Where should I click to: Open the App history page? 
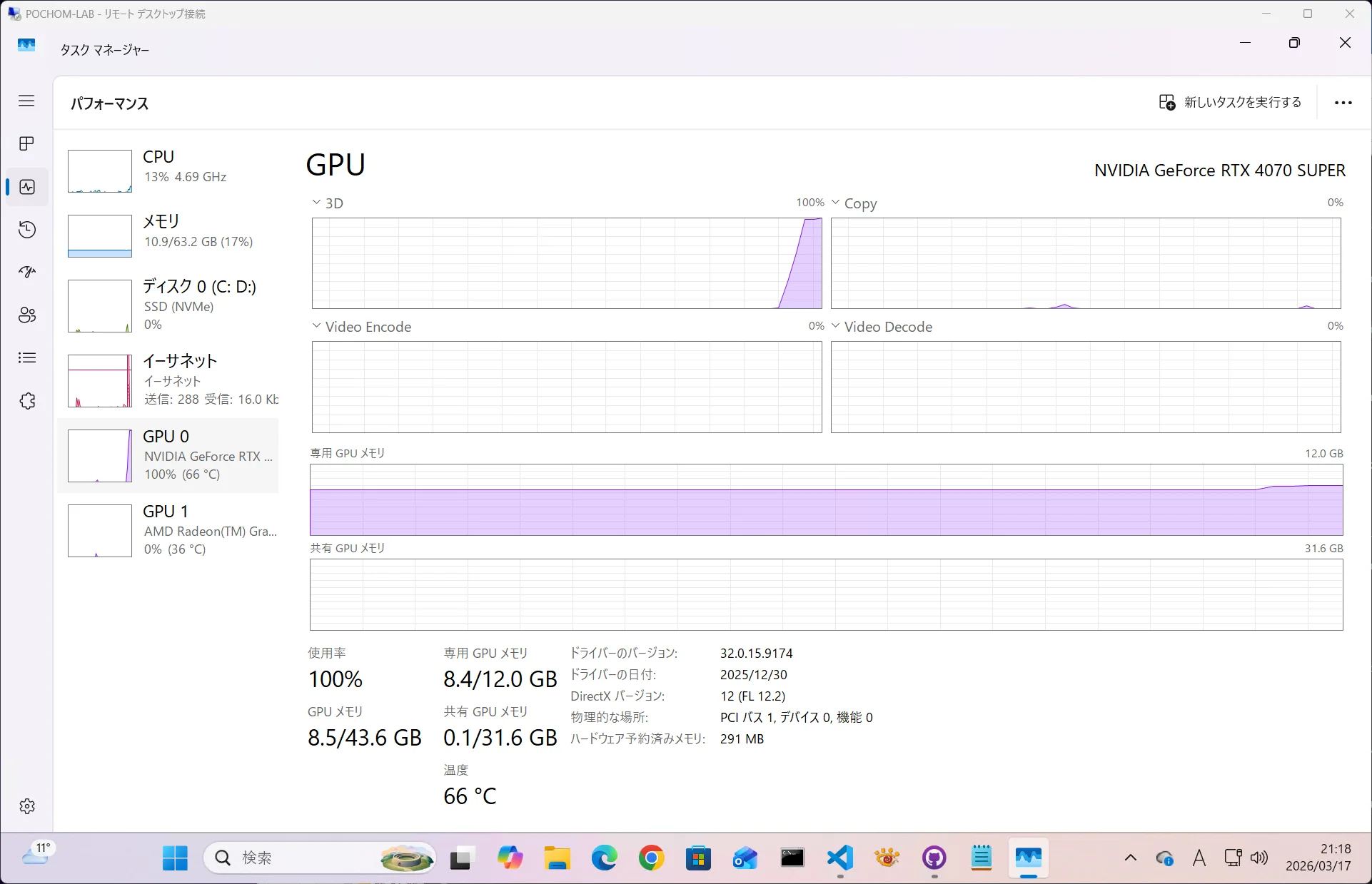coord(26,229)
